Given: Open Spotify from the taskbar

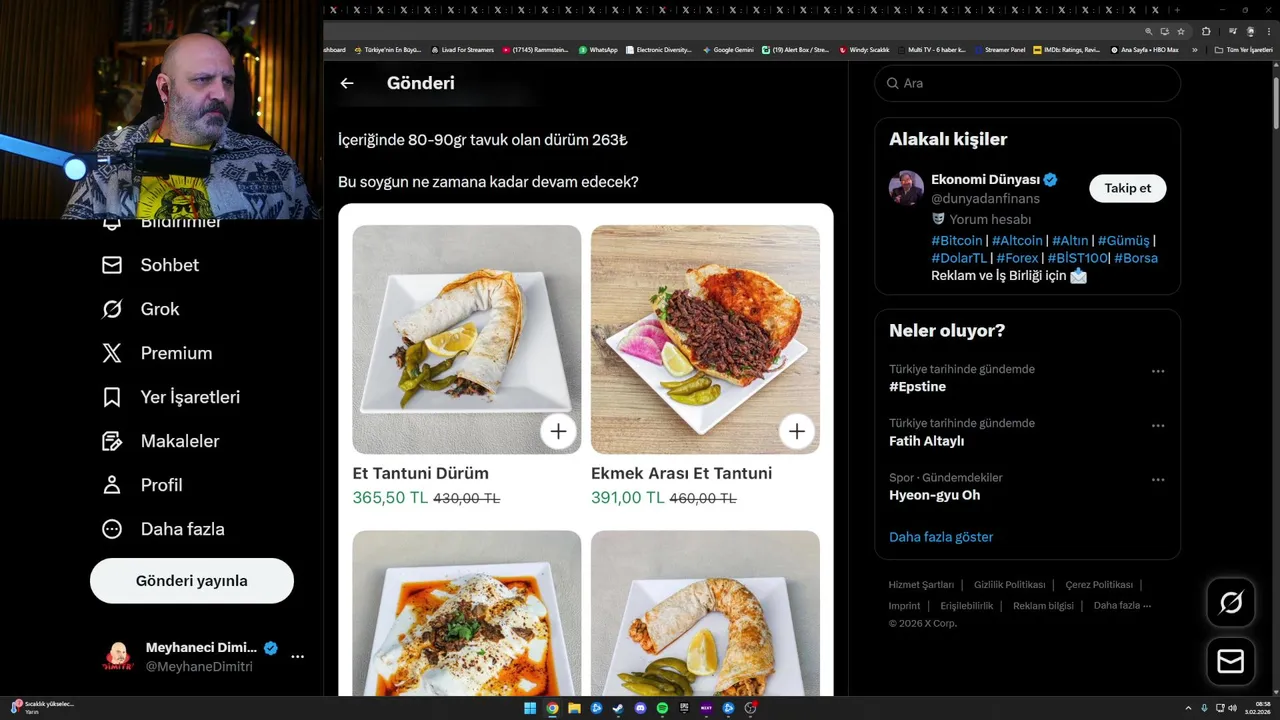Looking at the screenshot, I should 662,708.
